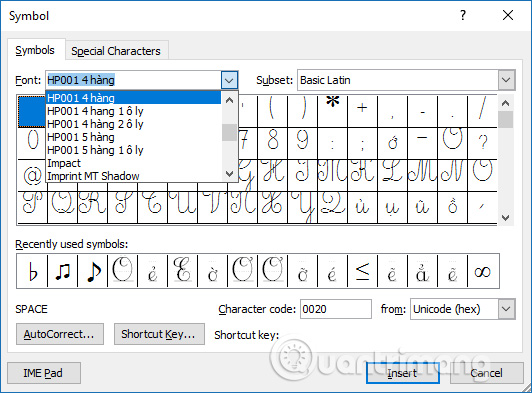This screenshot has width=532, height=393.
Task: Select digit 0 in the symbol grid
Action: tap(32, 143)
